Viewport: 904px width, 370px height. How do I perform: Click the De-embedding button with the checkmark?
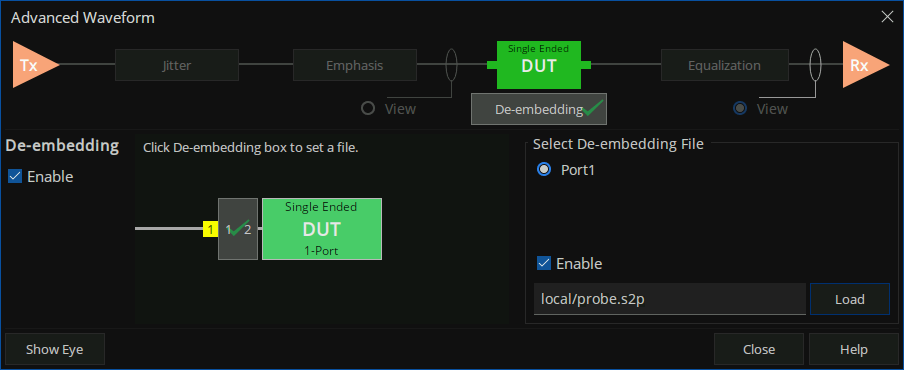click(x=539, y=109)
